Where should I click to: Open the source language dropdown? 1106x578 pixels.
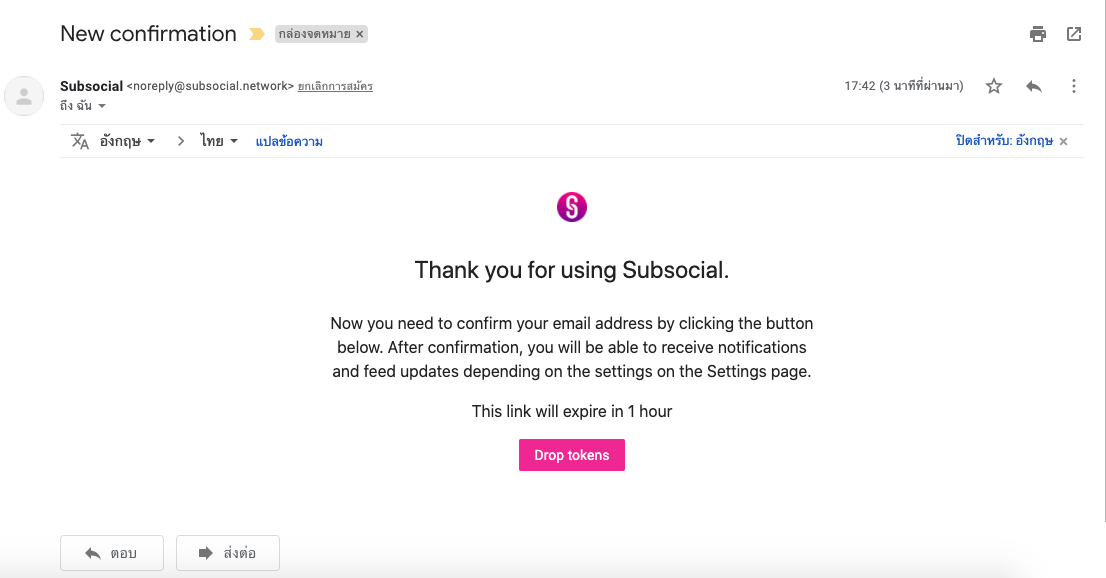pyautogui.click(x=127, y=141)
